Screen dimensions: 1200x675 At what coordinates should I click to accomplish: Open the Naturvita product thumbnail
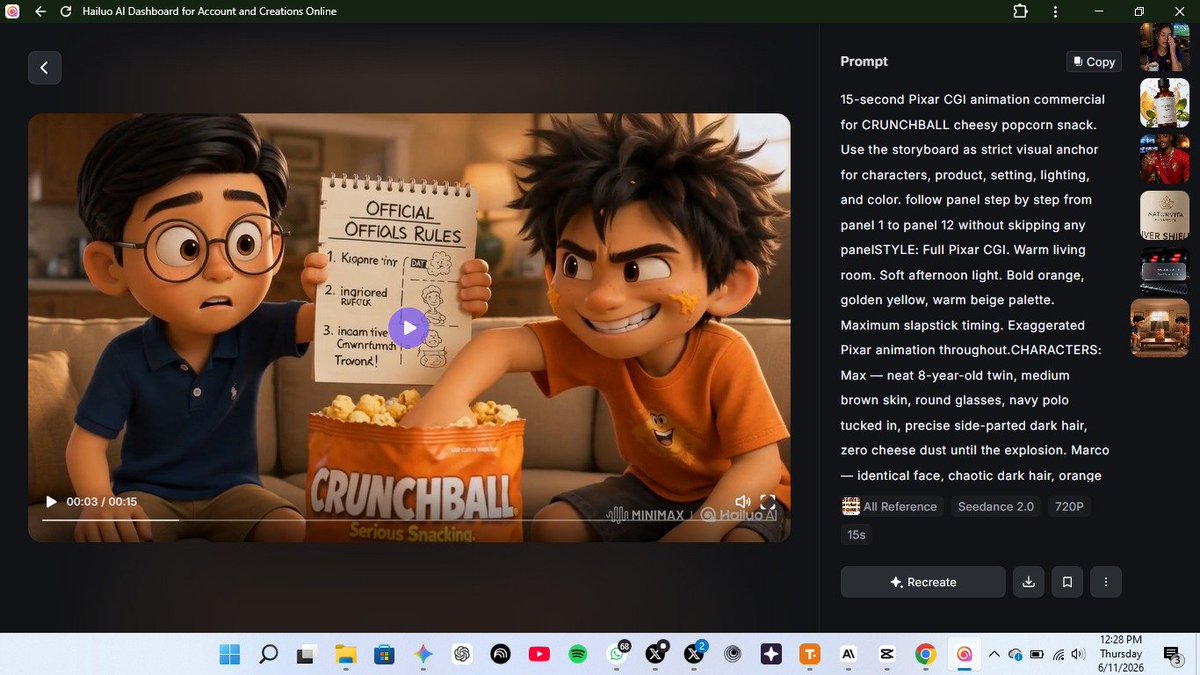point(1164,215)
